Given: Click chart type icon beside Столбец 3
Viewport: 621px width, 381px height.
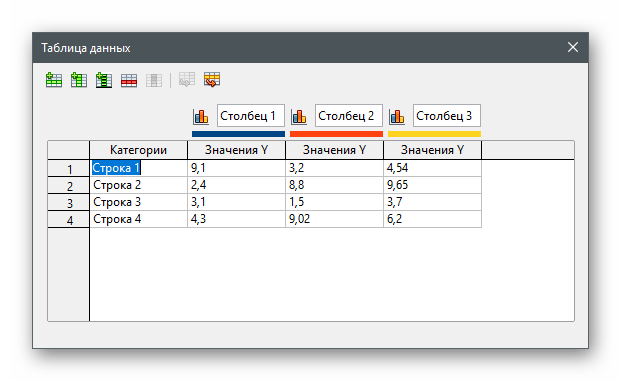Looking at the screenshot, I should click(x=397, y=116).
